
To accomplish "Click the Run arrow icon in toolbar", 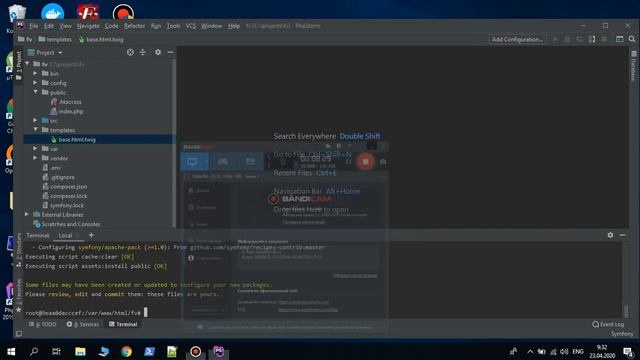I will coord(555,39).
